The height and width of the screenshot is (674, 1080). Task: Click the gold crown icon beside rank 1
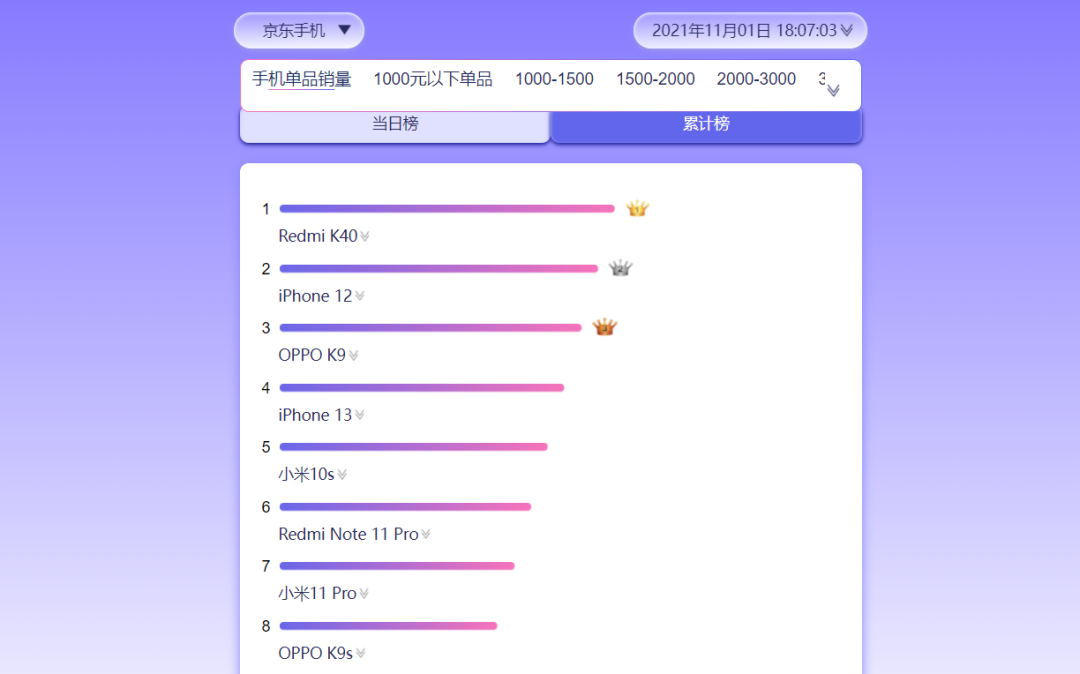[637, 208]
